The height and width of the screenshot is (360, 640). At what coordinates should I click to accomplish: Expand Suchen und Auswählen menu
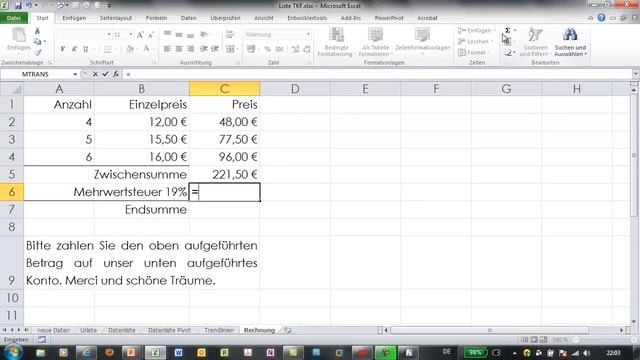(570, 42)
